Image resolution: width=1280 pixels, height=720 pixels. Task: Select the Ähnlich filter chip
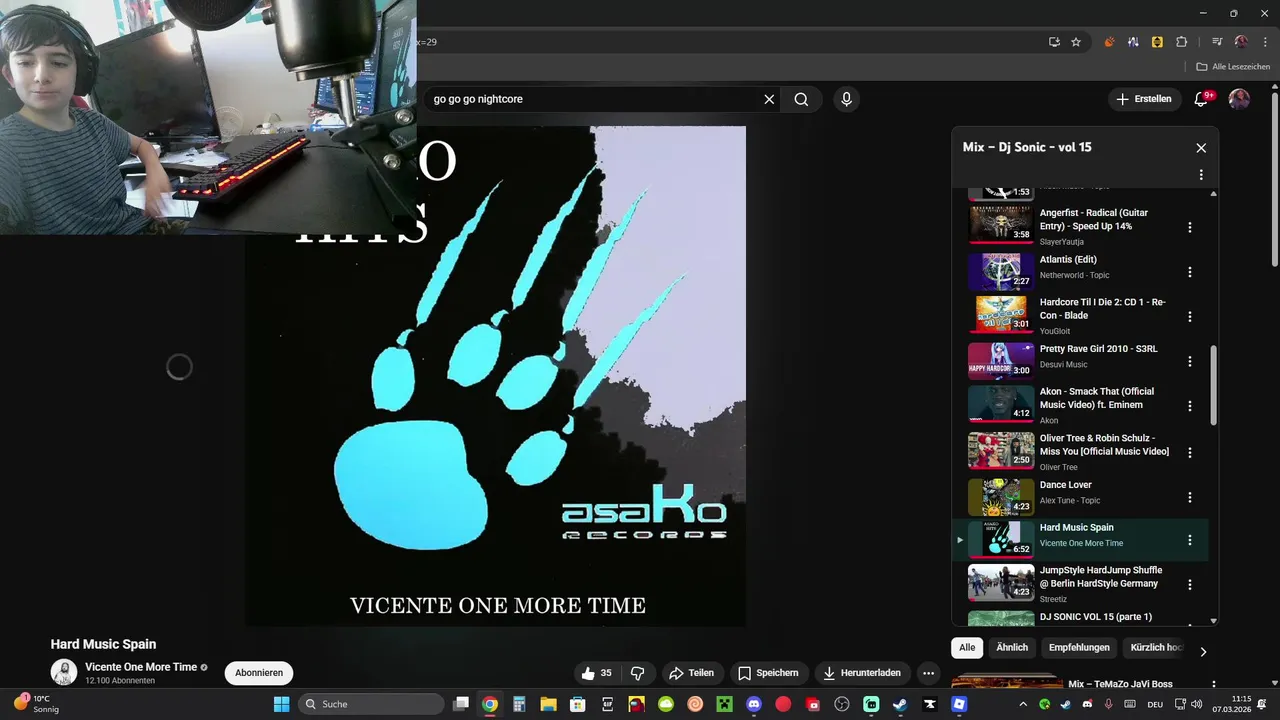pyautogui.click(x=1012, y=648)
